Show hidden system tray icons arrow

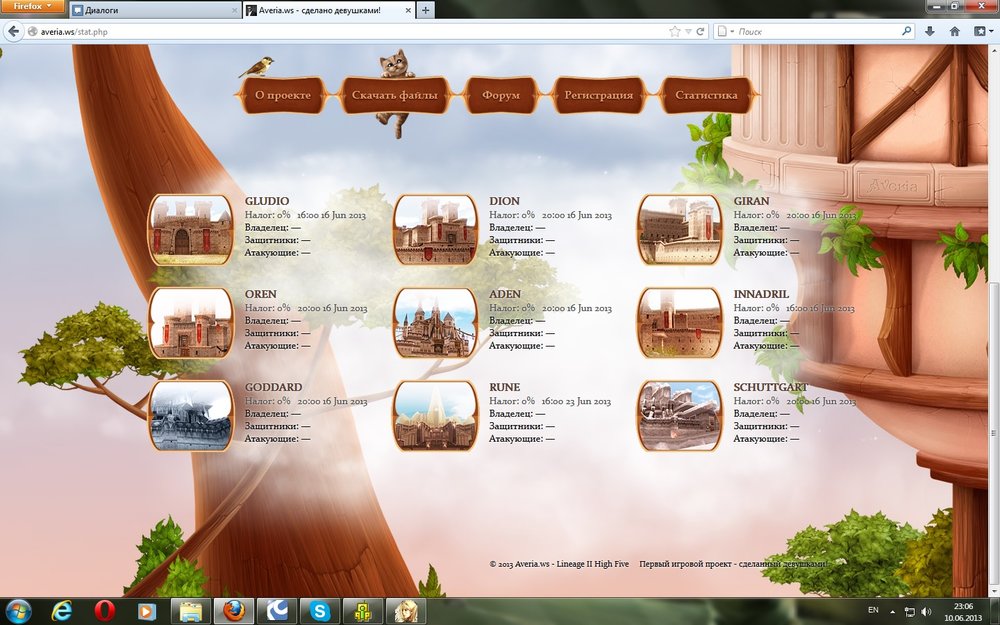pyautogui.click(x=893, y=611)
